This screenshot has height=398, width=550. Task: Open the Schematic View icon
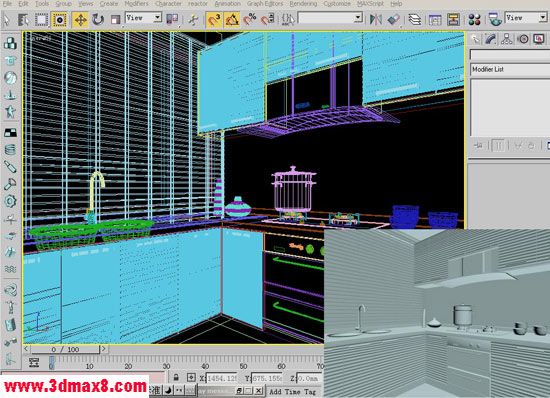point(453,20)
